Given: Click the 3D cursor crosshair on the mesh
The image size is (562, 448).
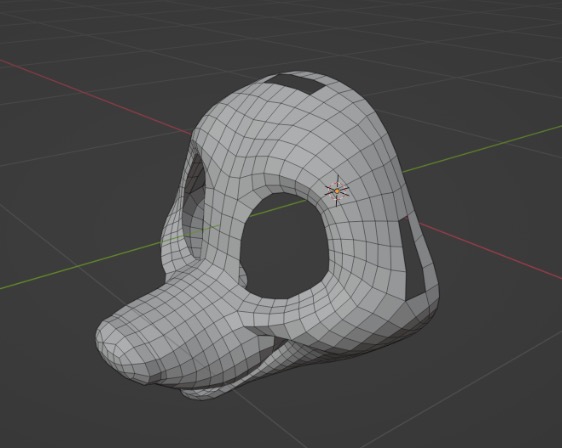Looking at the screenshot, I should click(x=337, y=191).
